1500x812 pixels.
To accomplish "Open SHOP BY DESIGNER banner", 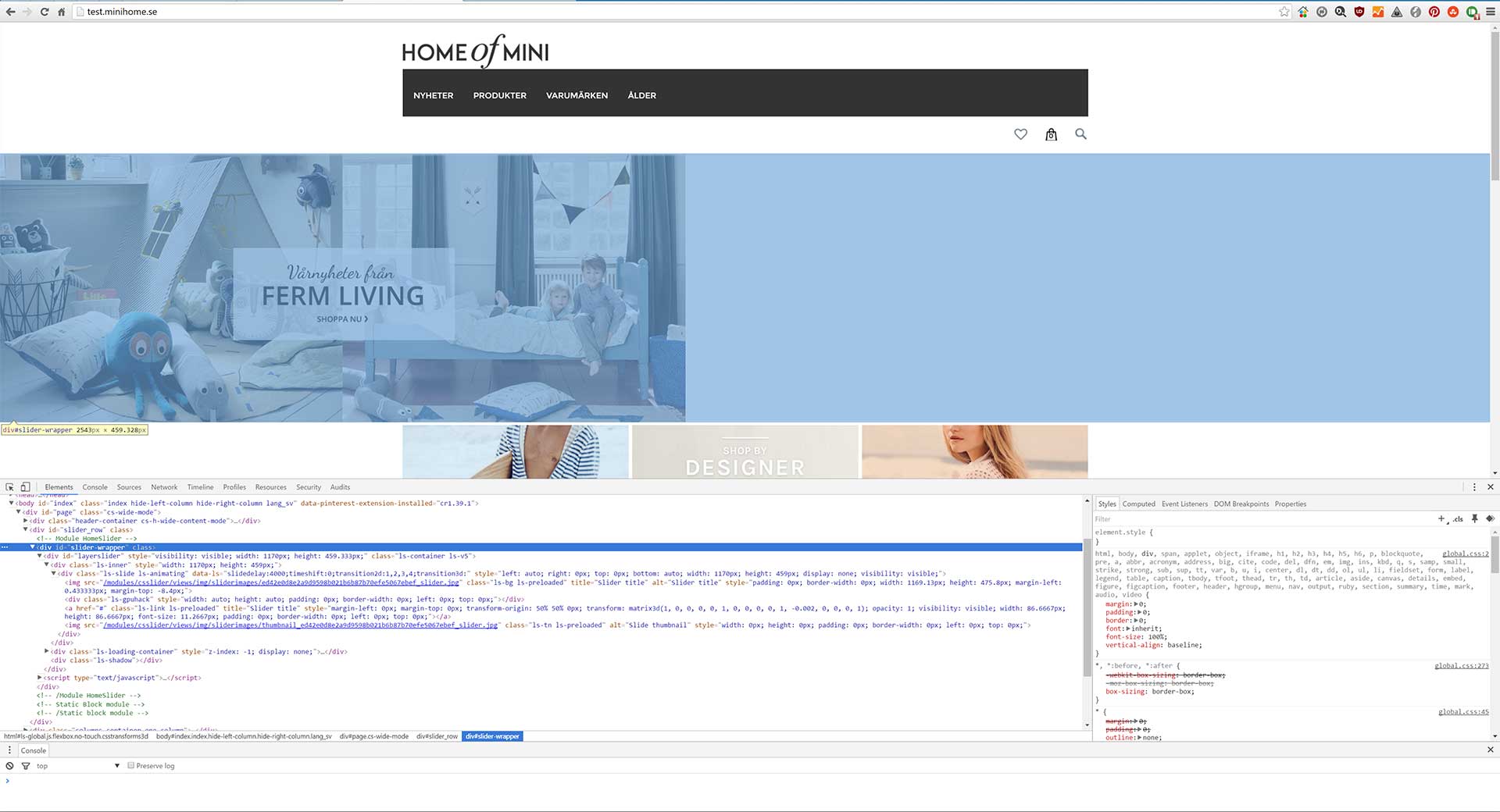I will (745, 452).
